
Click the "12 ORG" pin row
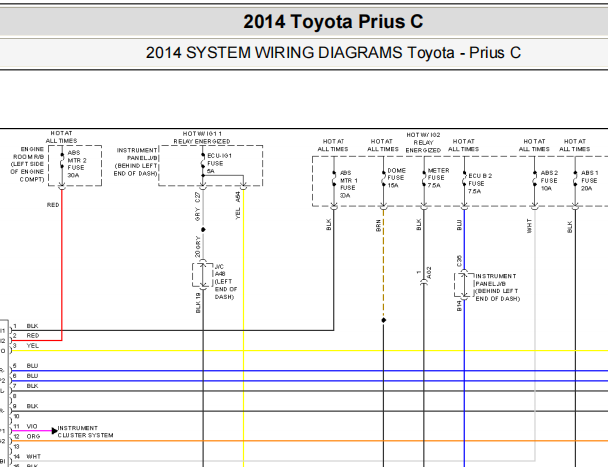(x=26, y=436)
